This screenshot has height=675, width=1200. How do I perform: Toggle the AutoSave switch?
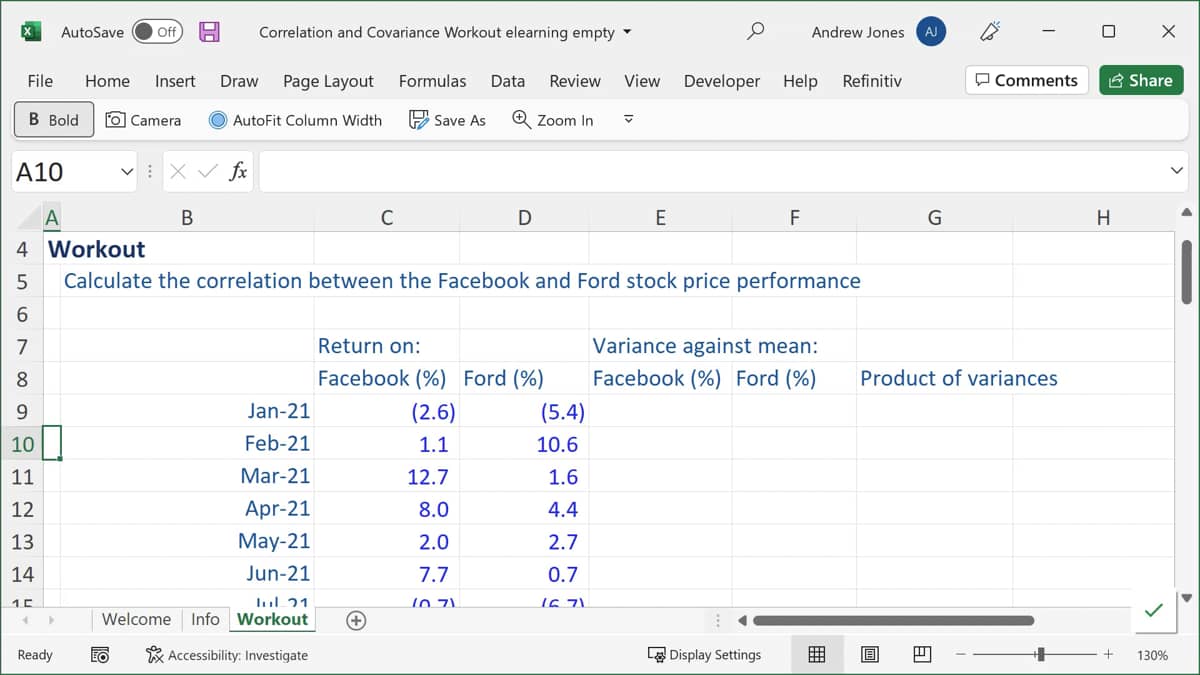click(156, 32)
